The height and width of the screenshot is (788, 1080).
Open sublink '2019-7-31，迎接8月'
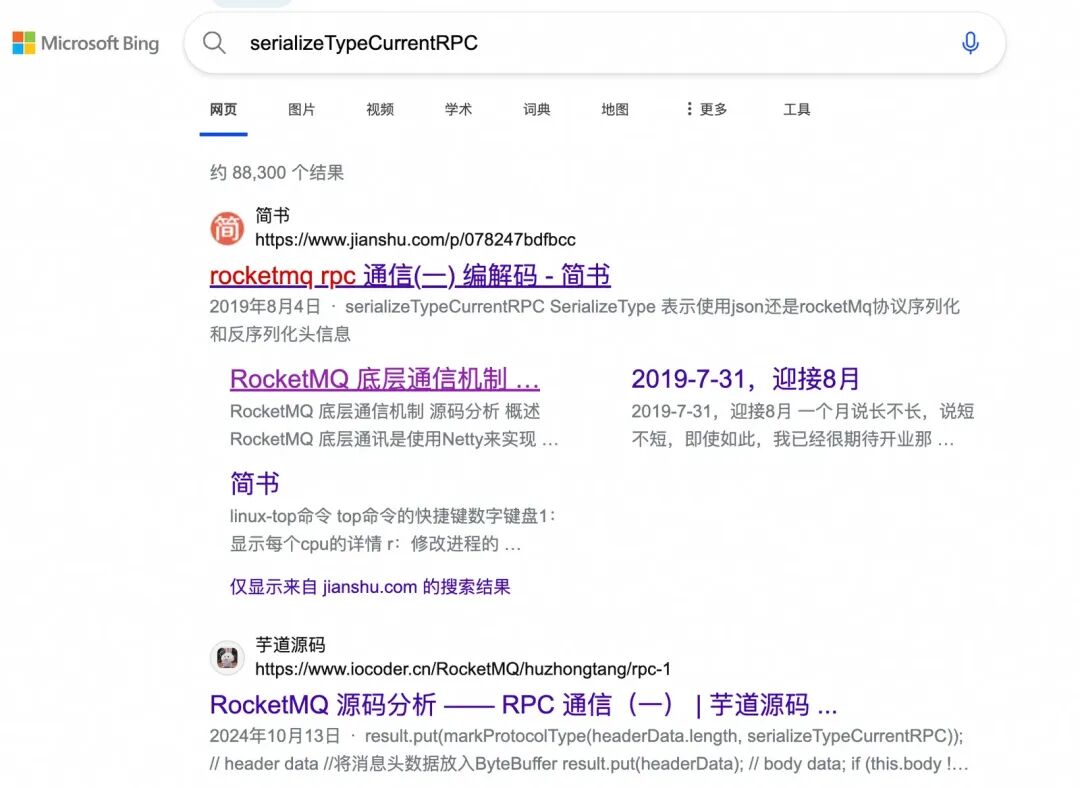(745, 379)
